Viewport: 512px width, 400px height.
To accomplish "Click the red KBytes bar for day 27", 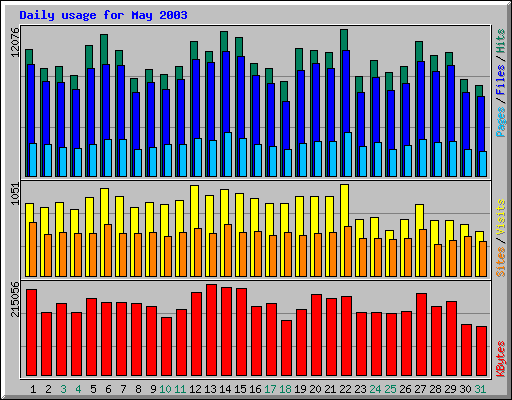I will [x=421, y=334].
